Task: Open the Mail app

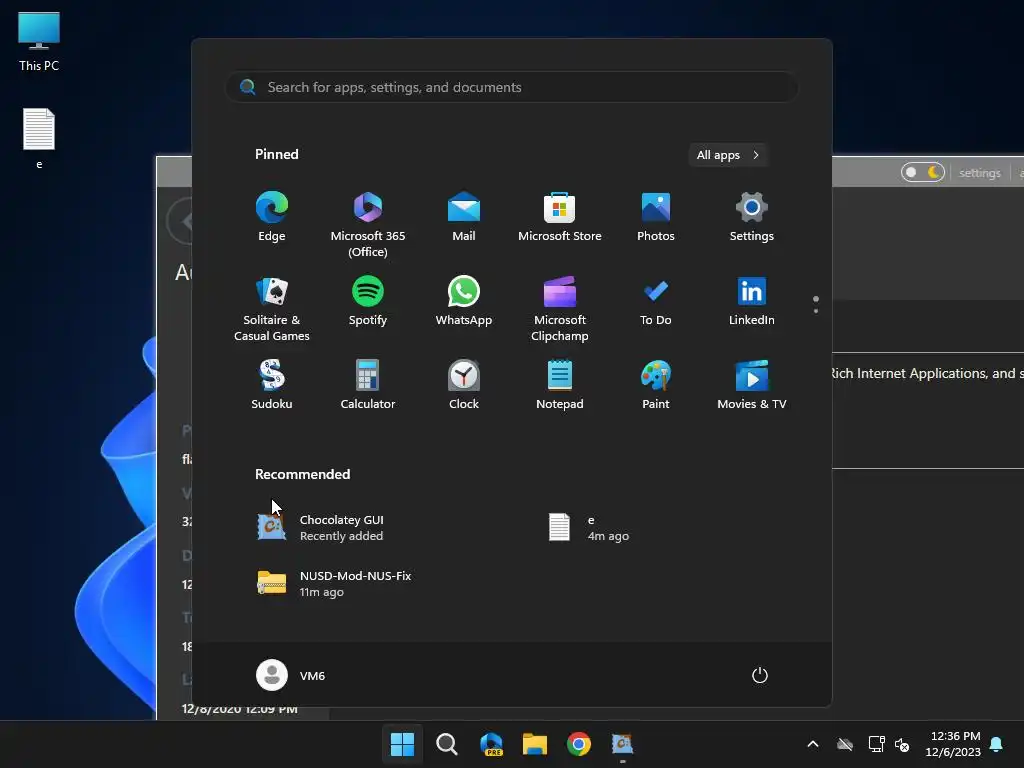Action: click(464, 217)
